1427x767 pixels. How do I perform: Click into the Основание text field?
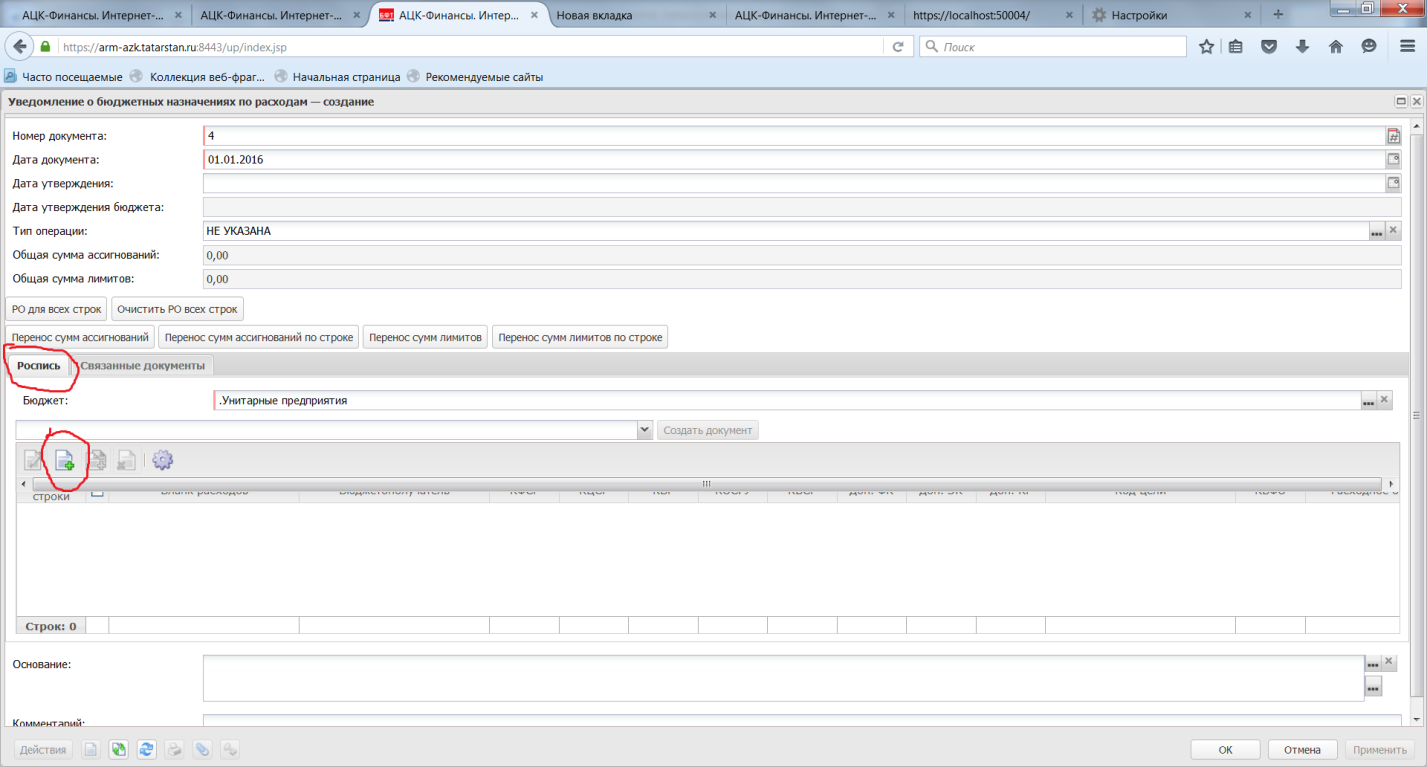tap(782, 678)
